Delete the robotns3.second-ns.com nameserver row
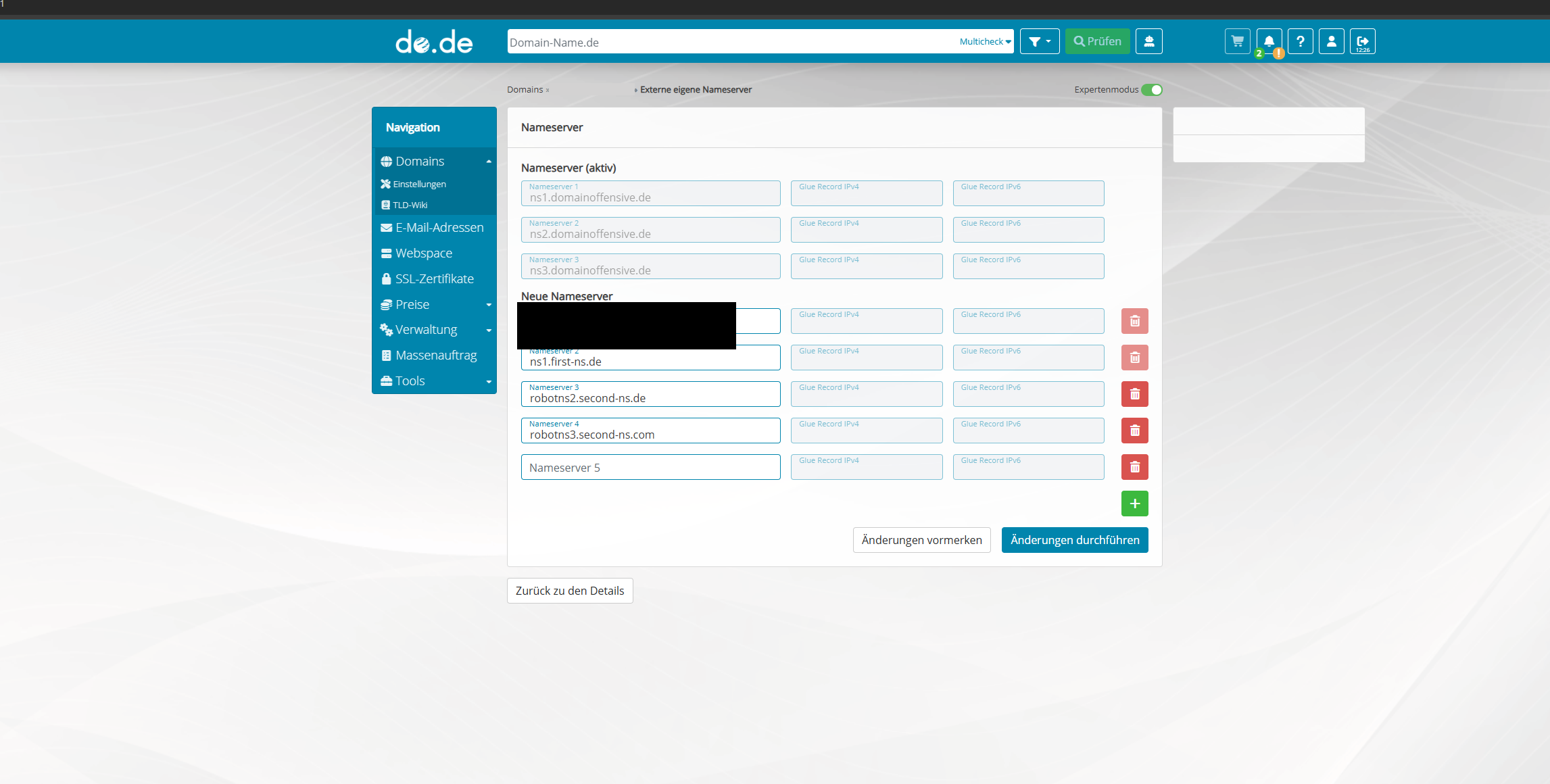The width and height of the screenshot is (1550, 784). [x=1135, y=431]
